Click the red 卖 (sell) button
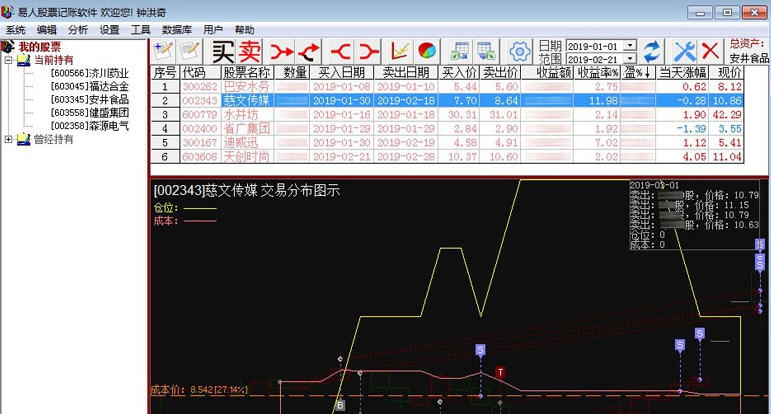The image size is (771, 414). click(250, 52)
